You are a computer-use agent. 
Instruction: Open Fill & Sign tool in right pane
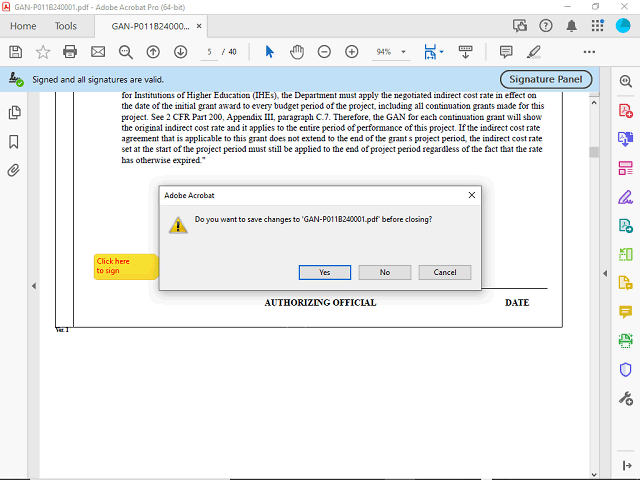(x=625, y=197)
